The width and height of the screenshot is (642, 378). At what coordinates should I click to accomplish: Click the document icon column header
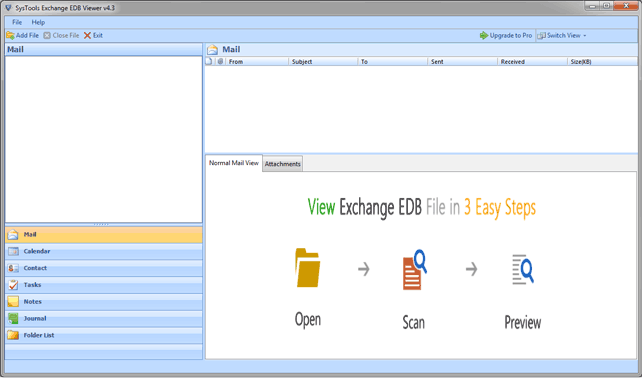[x=209, y=61]
